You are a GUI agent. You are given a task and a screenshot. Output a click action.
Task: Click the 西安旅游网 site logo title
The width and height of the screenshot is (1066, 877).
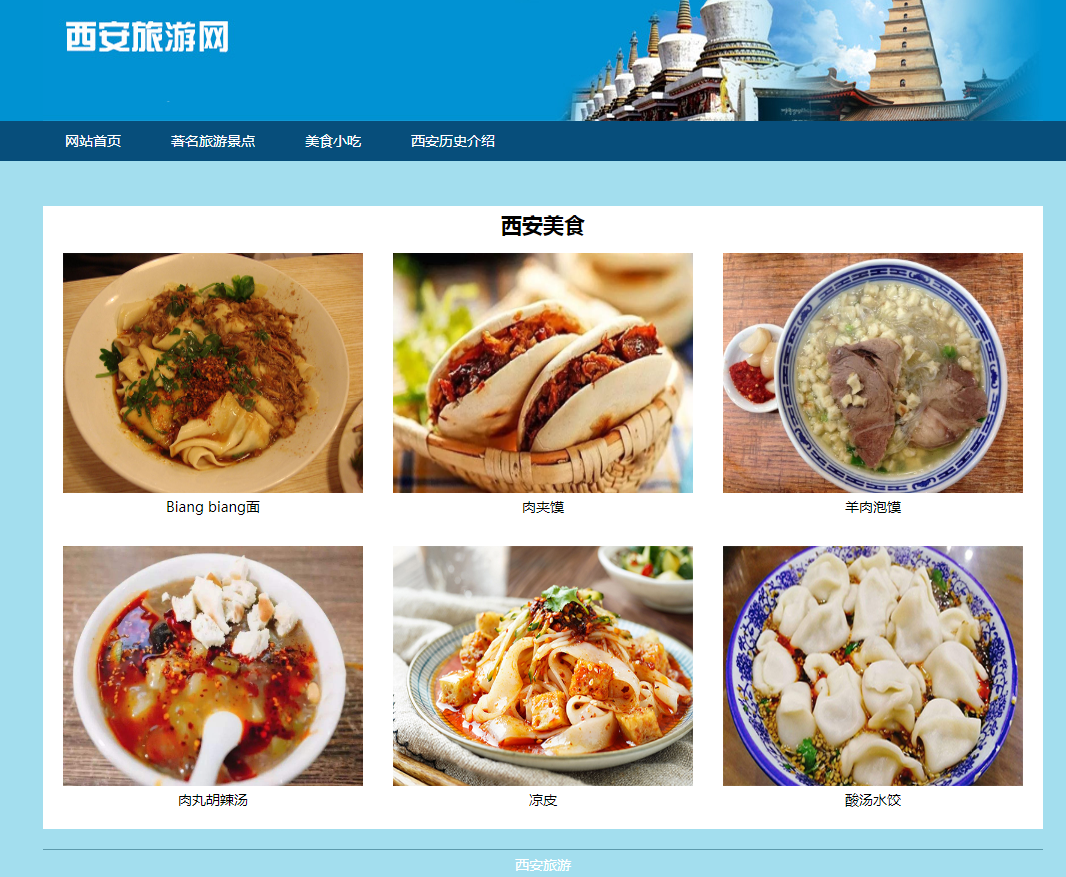click(x=148, y=37)
